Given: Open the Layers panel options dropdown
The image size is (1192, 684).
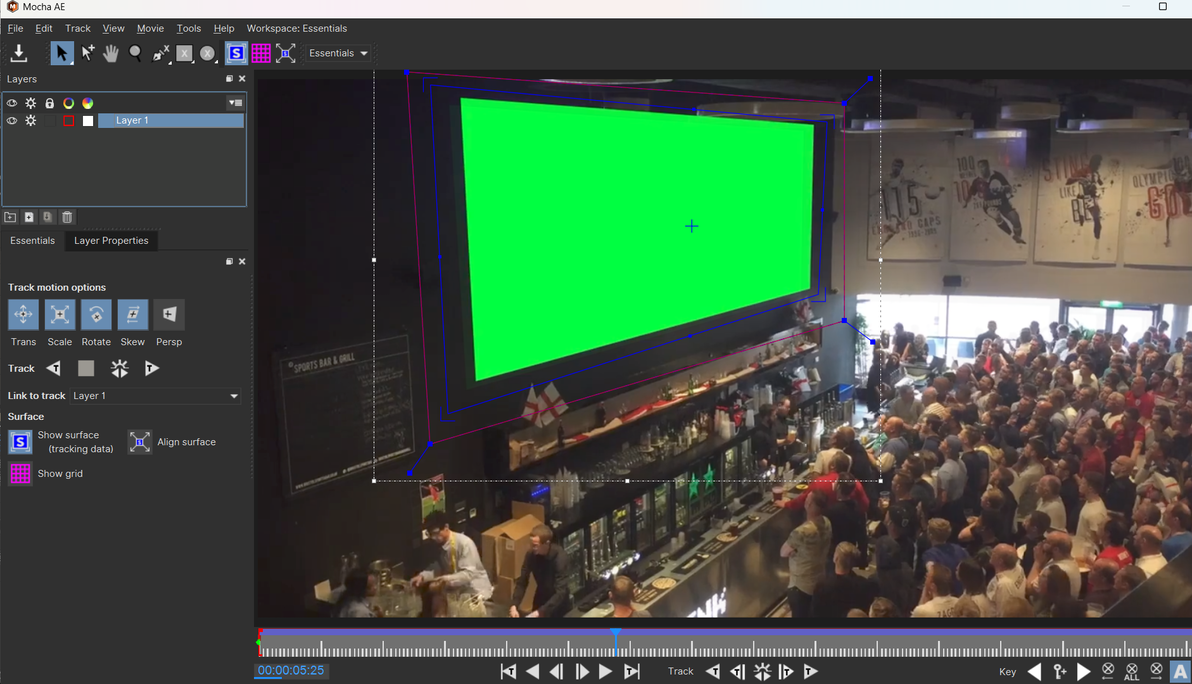Looking at the screenshot, I should click(x=236, y=103).
